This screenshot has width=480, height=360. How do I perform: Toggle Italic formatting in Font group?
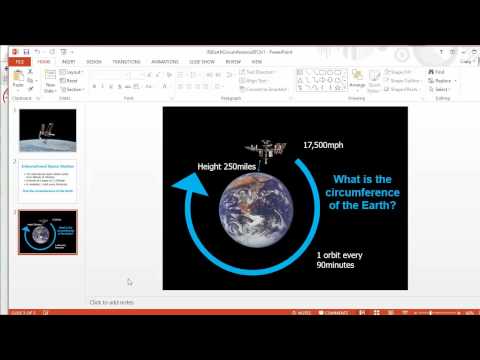coord(103,87)
